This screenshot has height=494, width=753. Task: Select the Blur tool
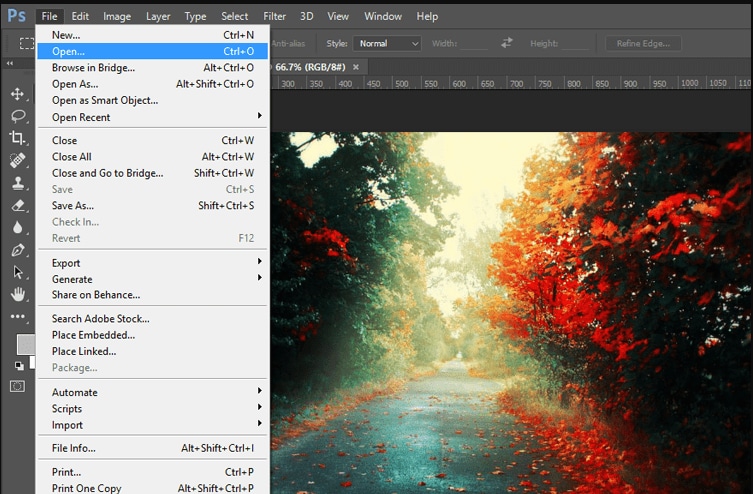(18, 227)
